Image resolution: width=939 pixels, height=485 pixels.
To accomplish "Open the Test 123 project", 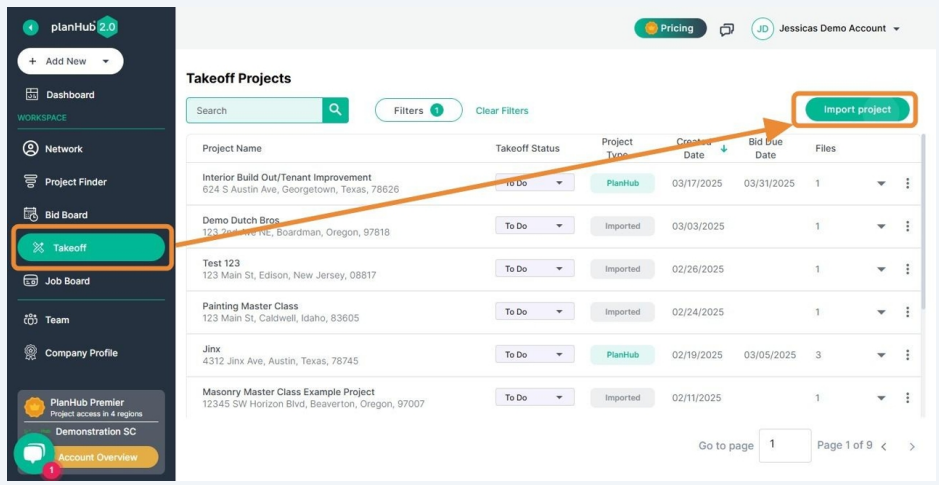I will [x=221, y=263].
